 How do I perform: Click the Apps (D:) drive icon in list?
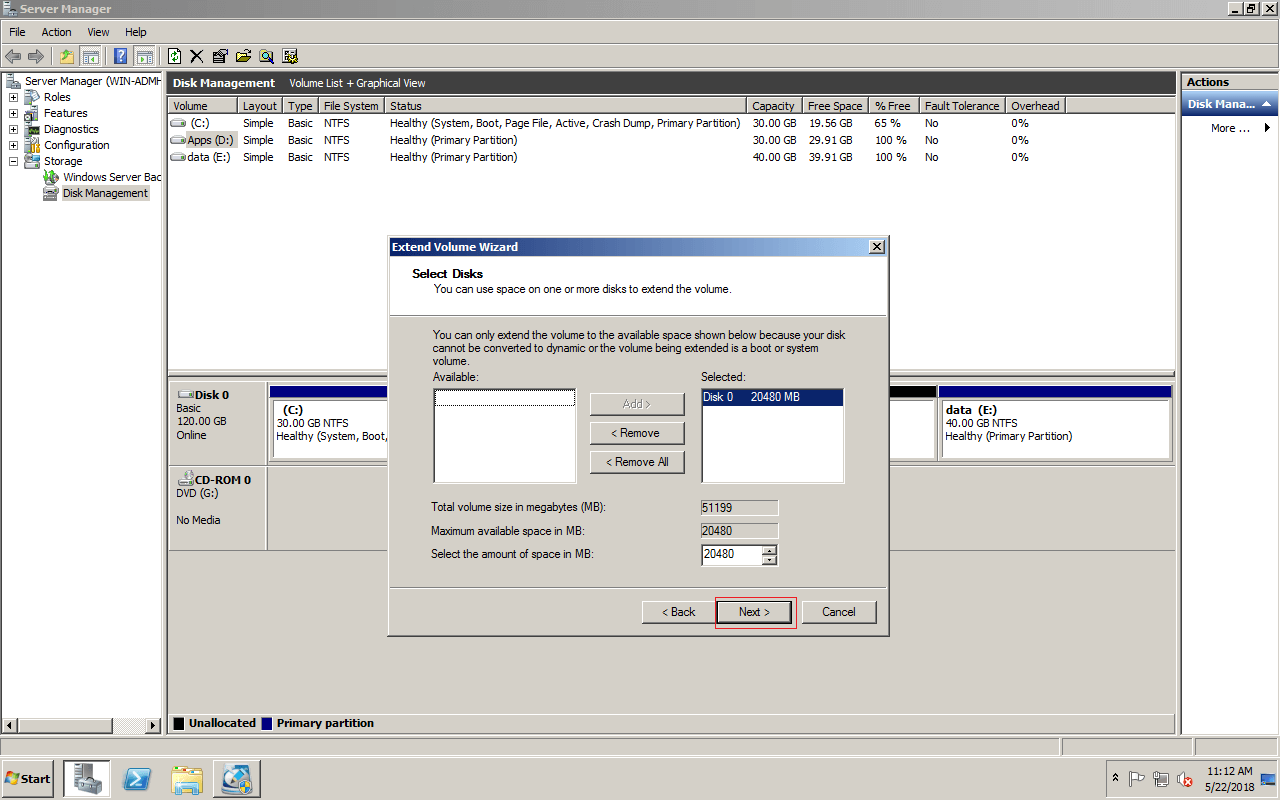178,140
